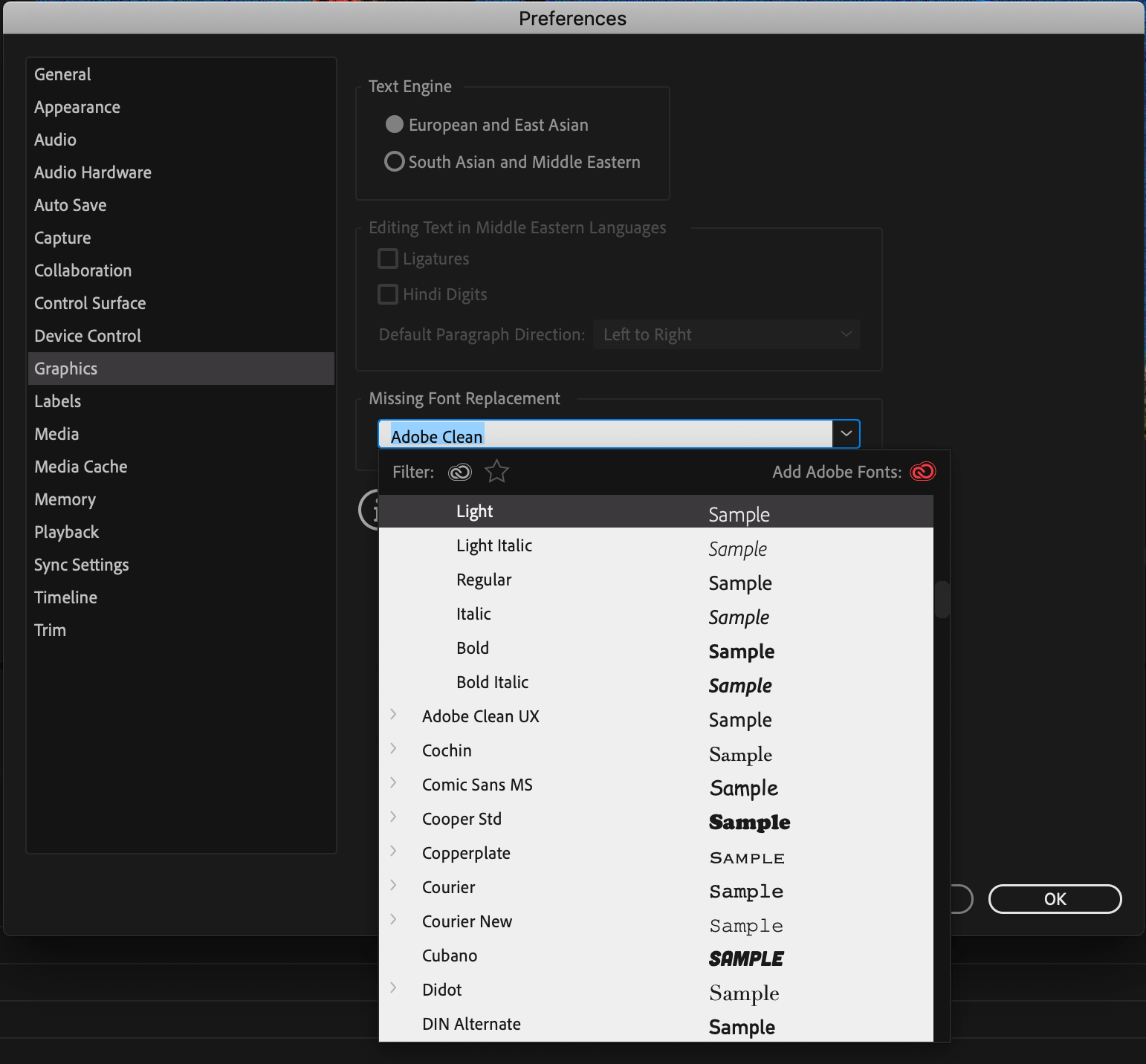
Task: Open Control Surface preferences
Action: pyautogui.click(x=181, y=303)
